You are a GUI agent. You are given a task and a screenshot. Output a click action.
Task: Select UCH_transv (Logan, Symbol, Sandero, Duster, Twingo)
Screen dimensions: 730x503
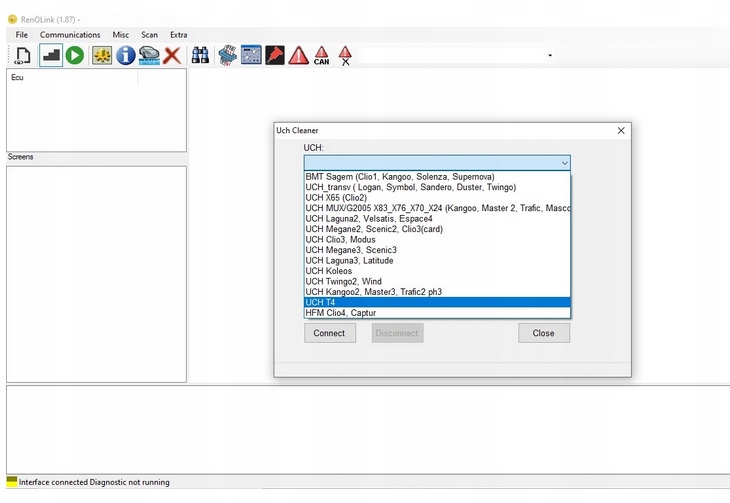(437, 187)
